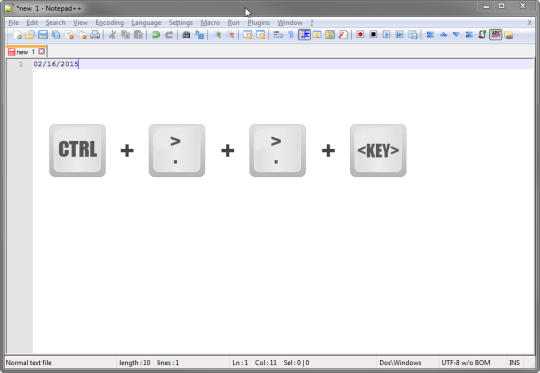The width and height of the screenshot is (540, 373).
Task: Stop macro recording with black square
Action: point(373,35)
